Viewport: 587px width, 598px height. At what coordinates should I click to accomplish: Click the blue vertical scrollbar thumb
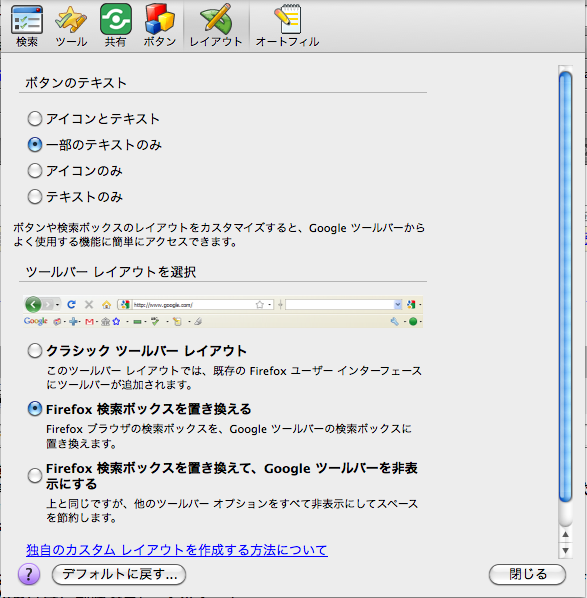point(565,286)
